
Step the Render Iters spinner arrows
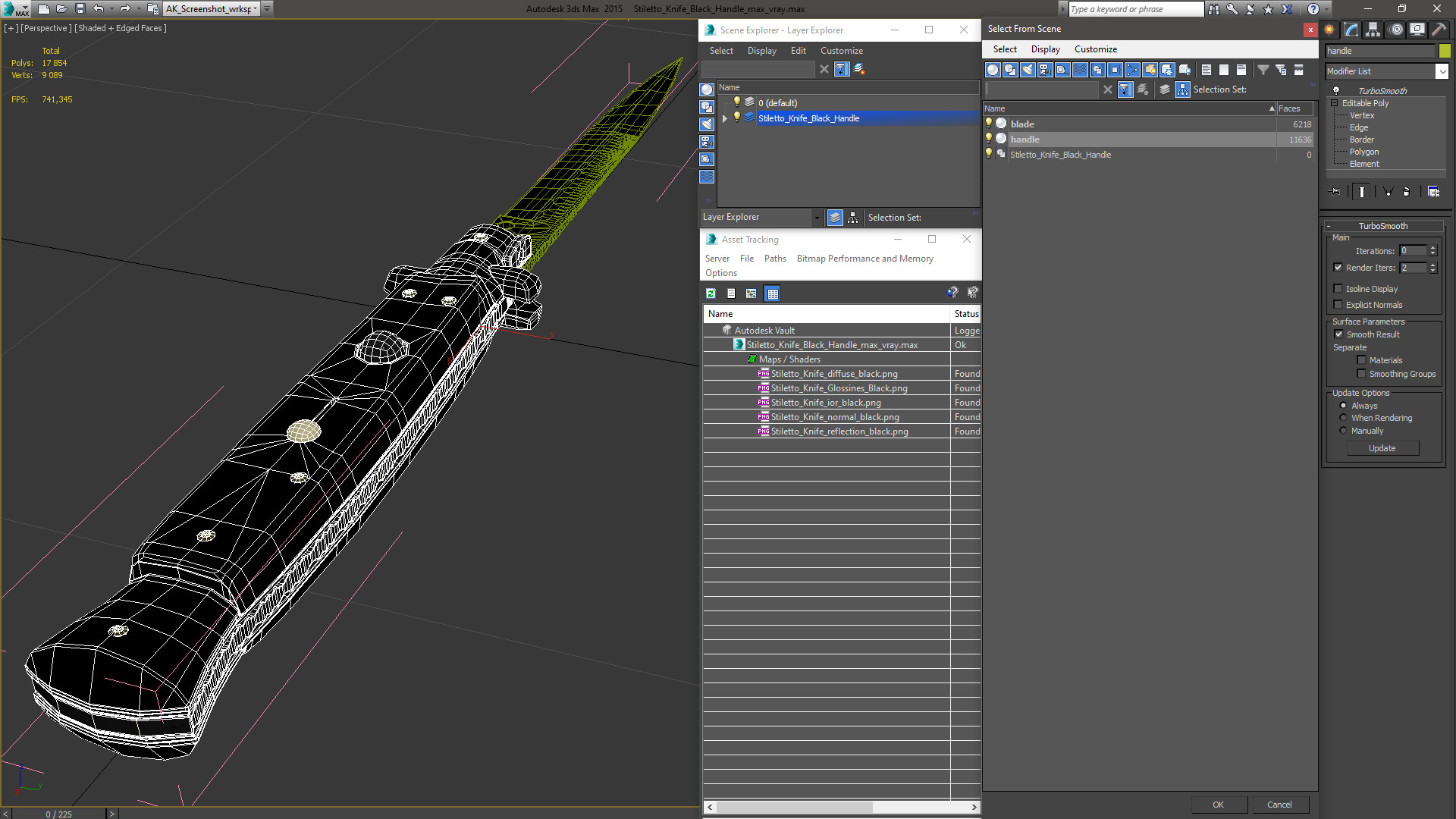click(1432, 268)
